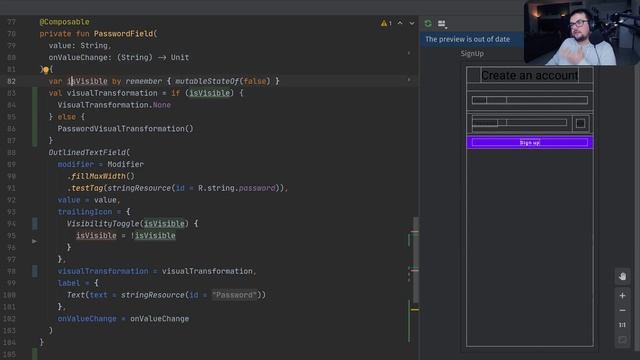Image resolution: width=640 pixels, height=360 pixels.
Task: Click '!isVisible' at end of line 95
Action: [153, 236]
